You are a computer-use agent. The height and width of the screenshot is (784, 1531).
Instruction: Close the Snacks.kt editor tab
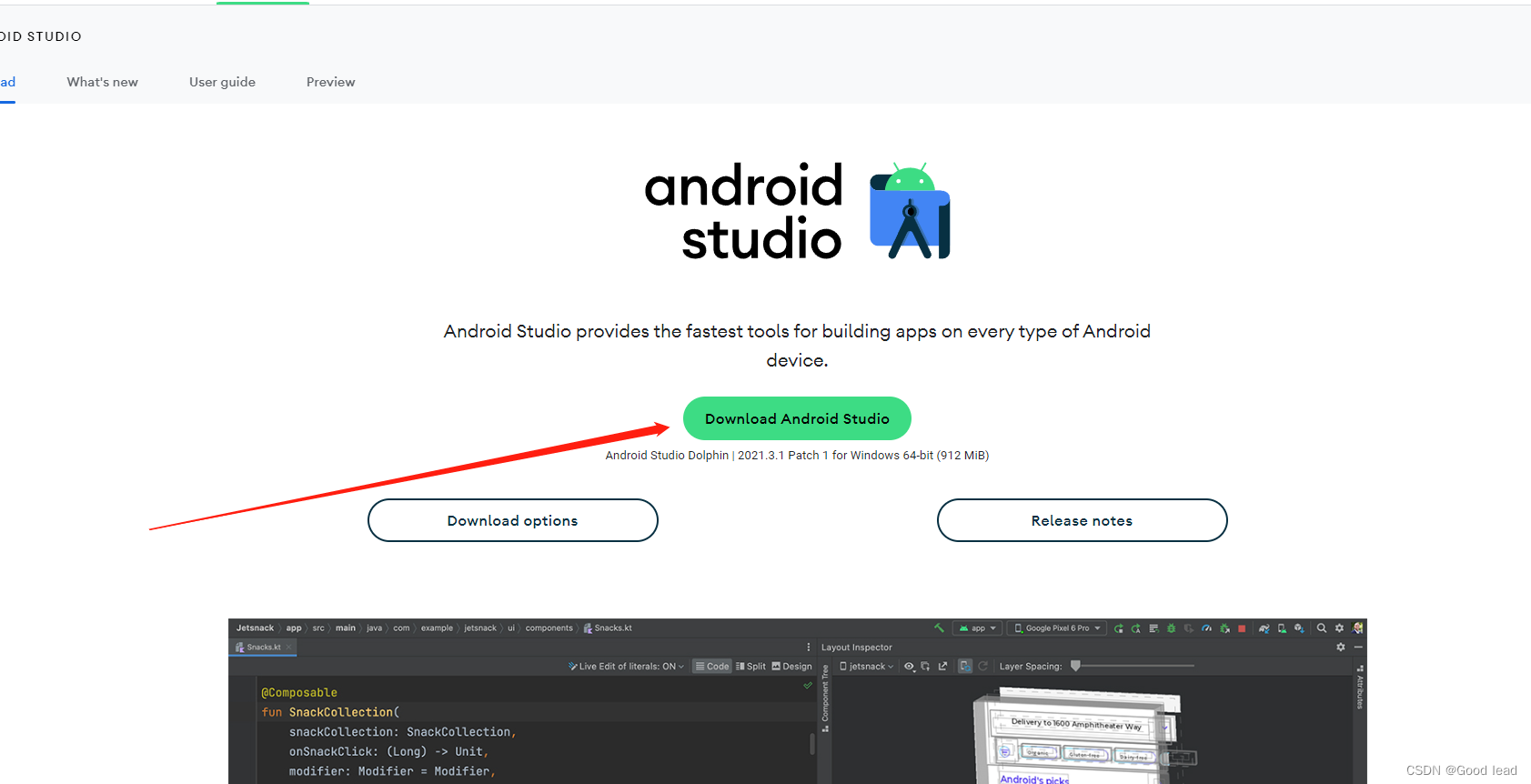289,648
